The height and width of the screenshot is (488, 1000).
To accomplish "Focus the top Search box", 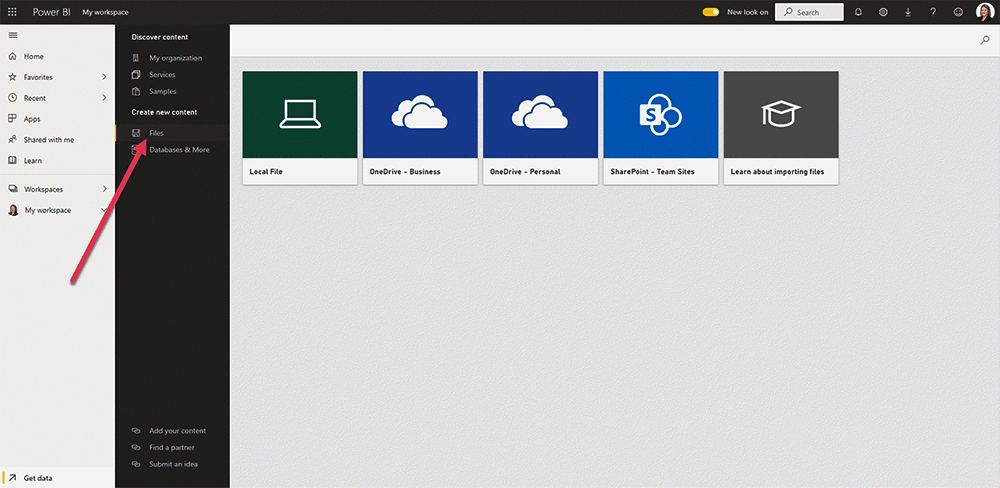I will [809, 12].
